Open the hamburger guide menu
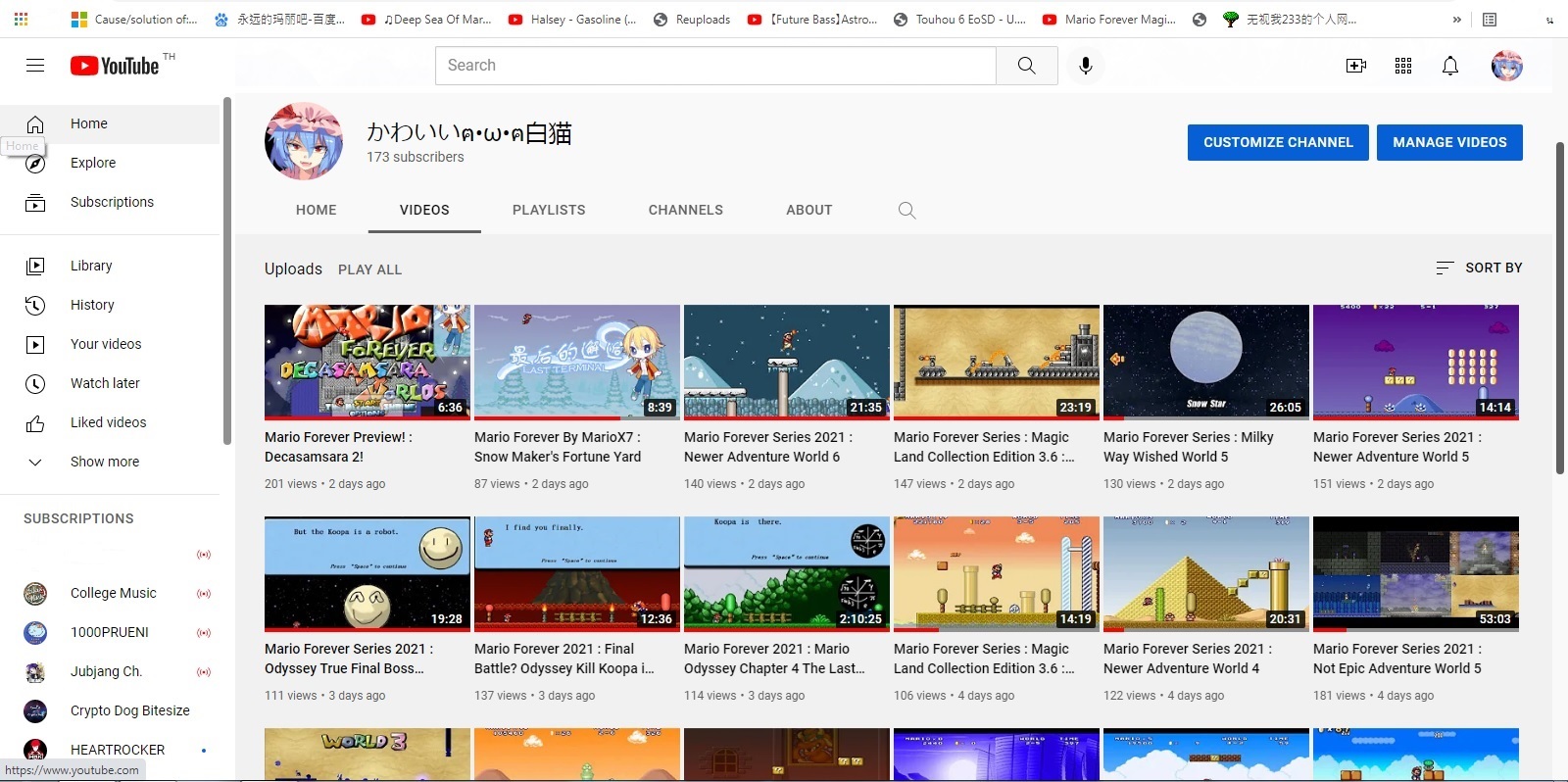The image size is (1568, 782). 35,66
